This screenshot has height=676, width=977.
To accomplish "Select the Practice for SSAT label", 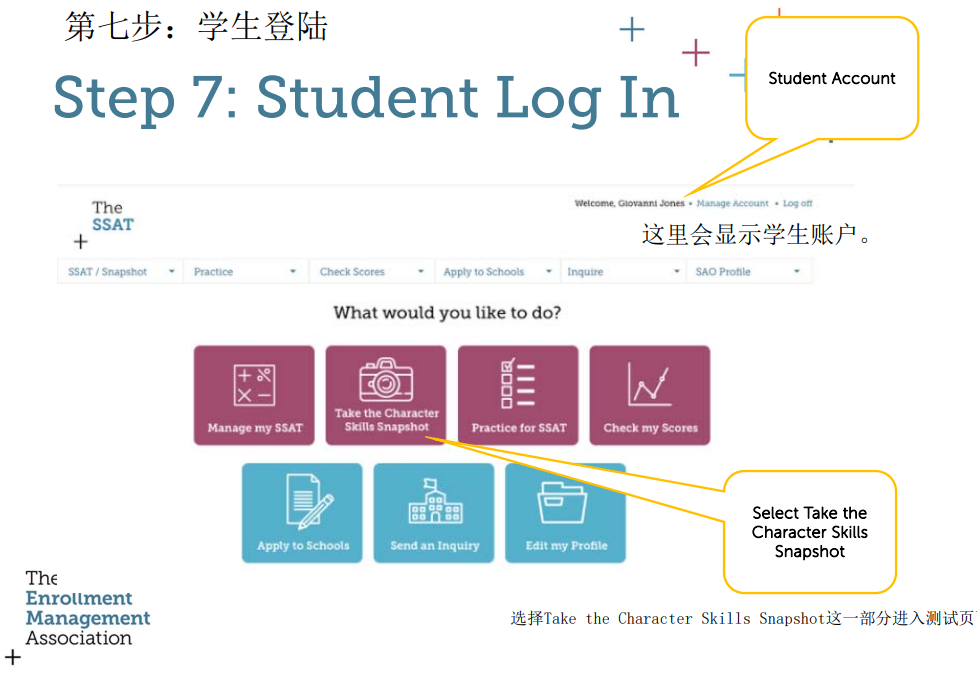I will [x=518, y=428].
